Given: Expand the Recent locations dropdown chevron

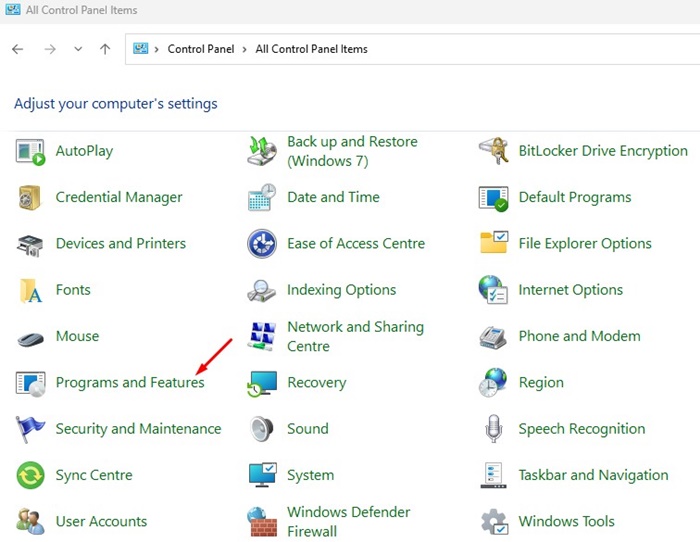Looking at the screenshot, I should 78,49.
